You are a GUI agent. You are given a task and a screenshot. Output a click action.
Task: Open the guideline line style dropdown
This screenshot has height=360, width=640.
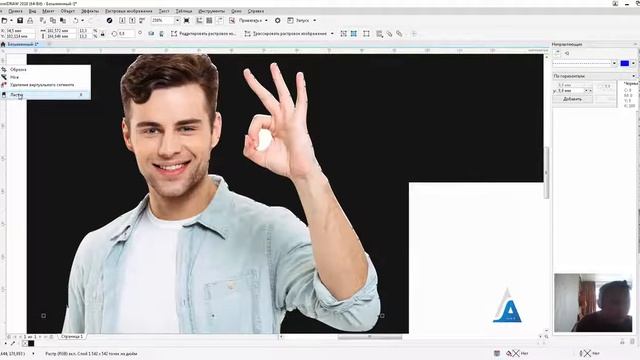614,63
